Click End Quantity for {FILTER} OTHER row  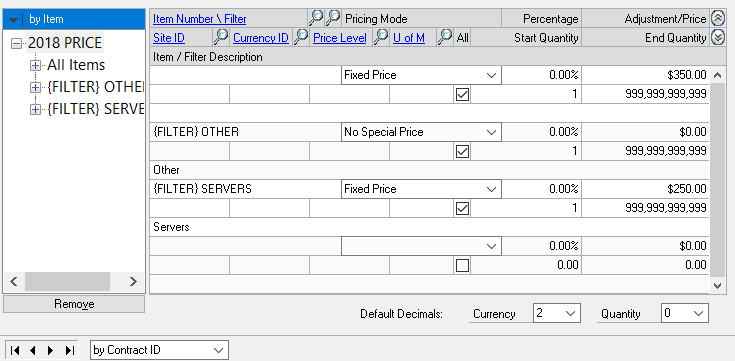(646, 151)
